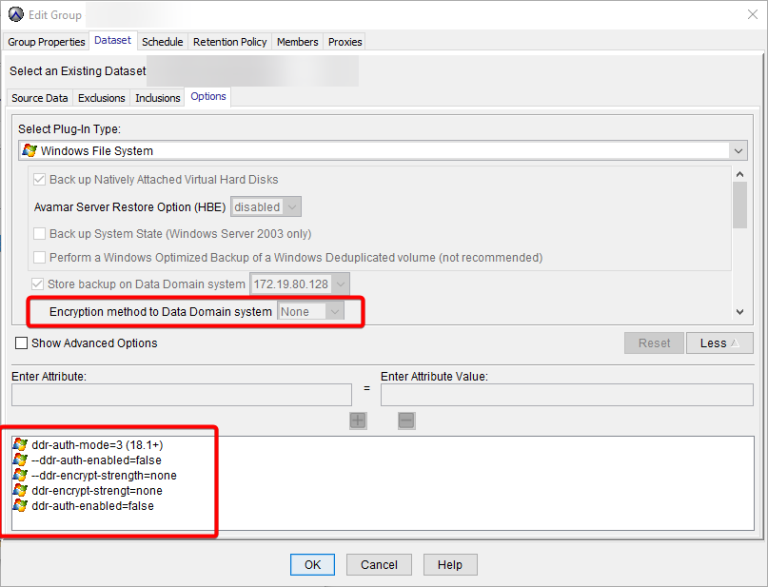The width and height of the screenshot is (768, 587).
Task: Expand the Encryption method to Data Domain dropdown
Action: pos(335,312)
